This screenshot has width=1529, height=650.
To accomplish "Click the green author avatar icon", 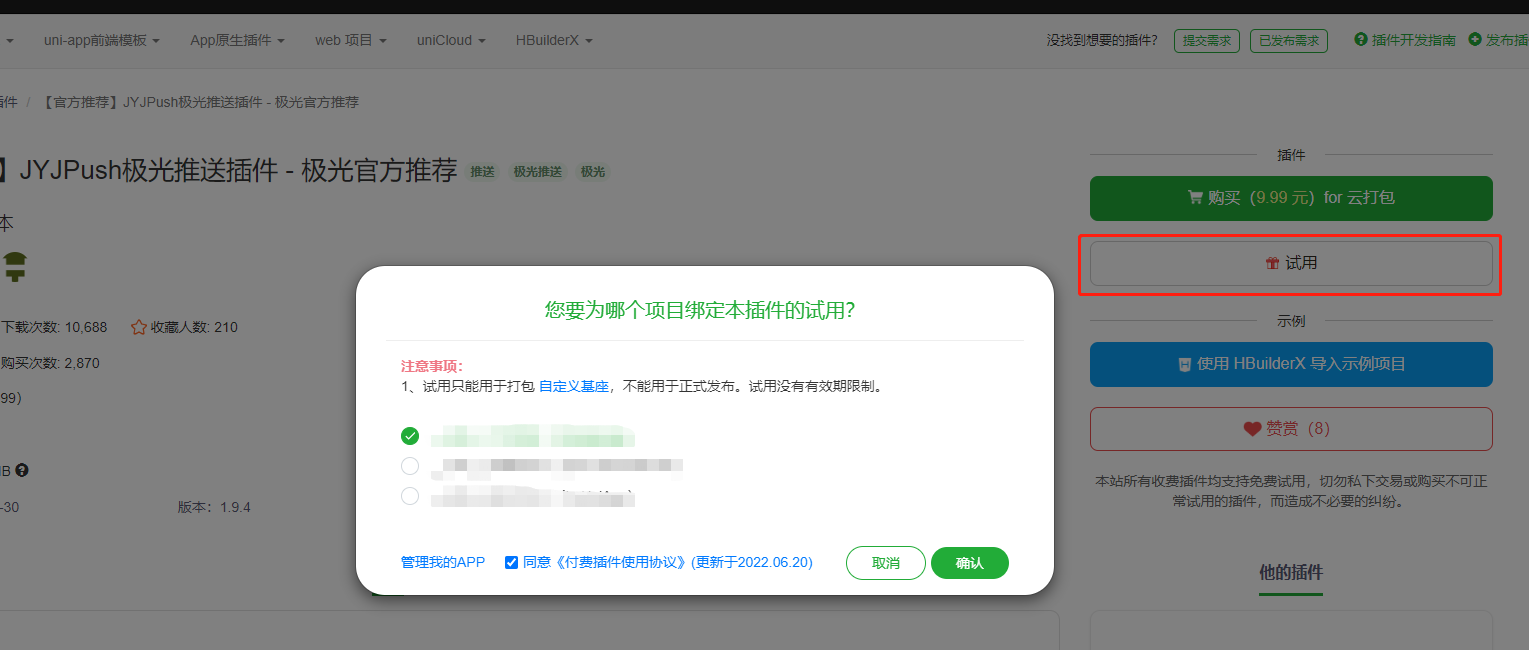I will pos(14,265).
